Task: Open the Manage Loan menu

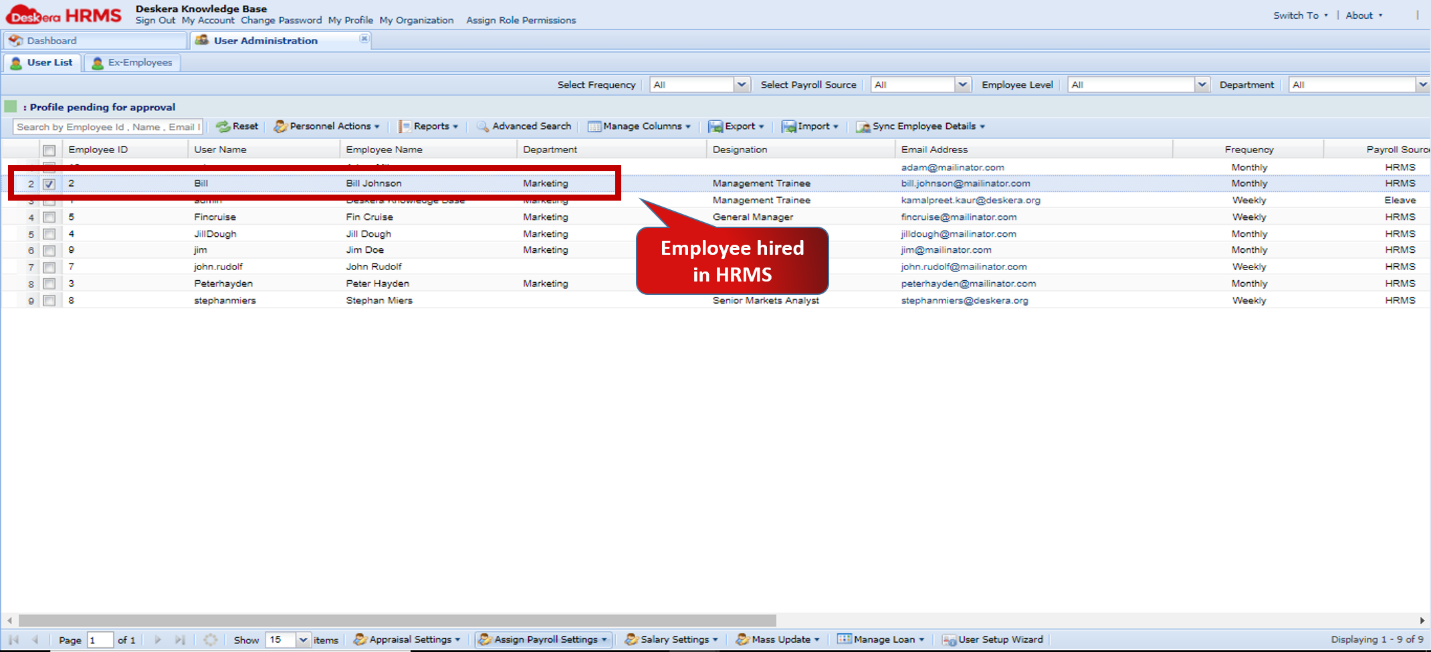Action: point(880,639)
